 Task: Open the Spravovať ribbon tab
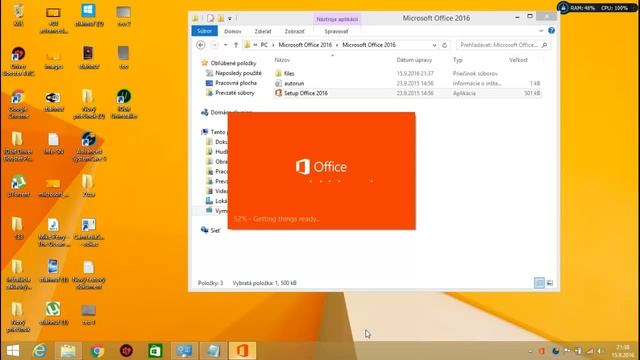click(x=336, y=31)
